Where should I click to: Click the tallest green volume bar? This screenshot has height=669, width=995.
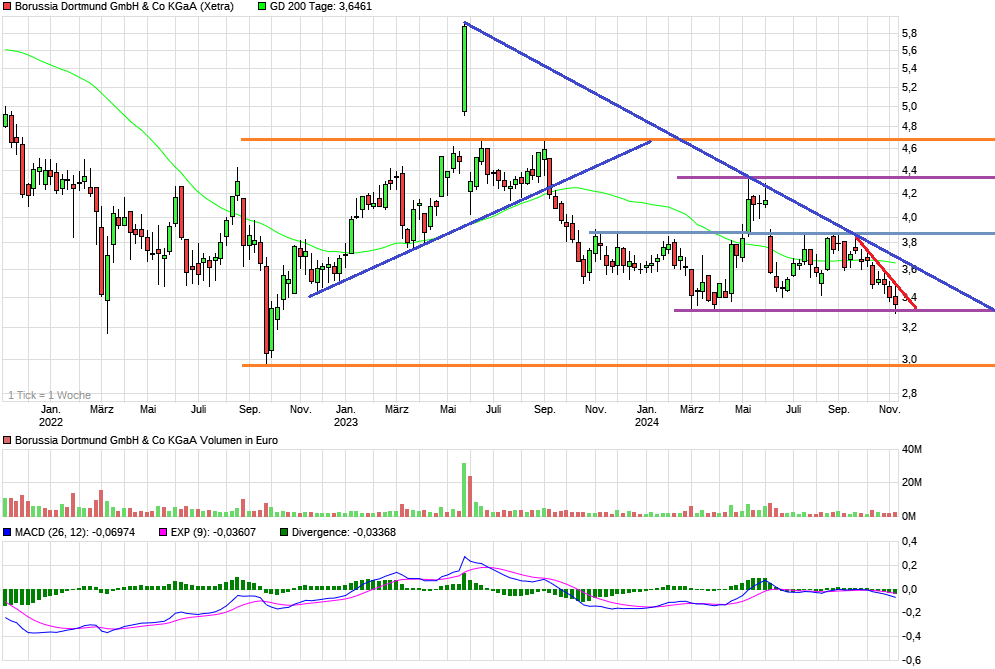[x=464, y=489]
